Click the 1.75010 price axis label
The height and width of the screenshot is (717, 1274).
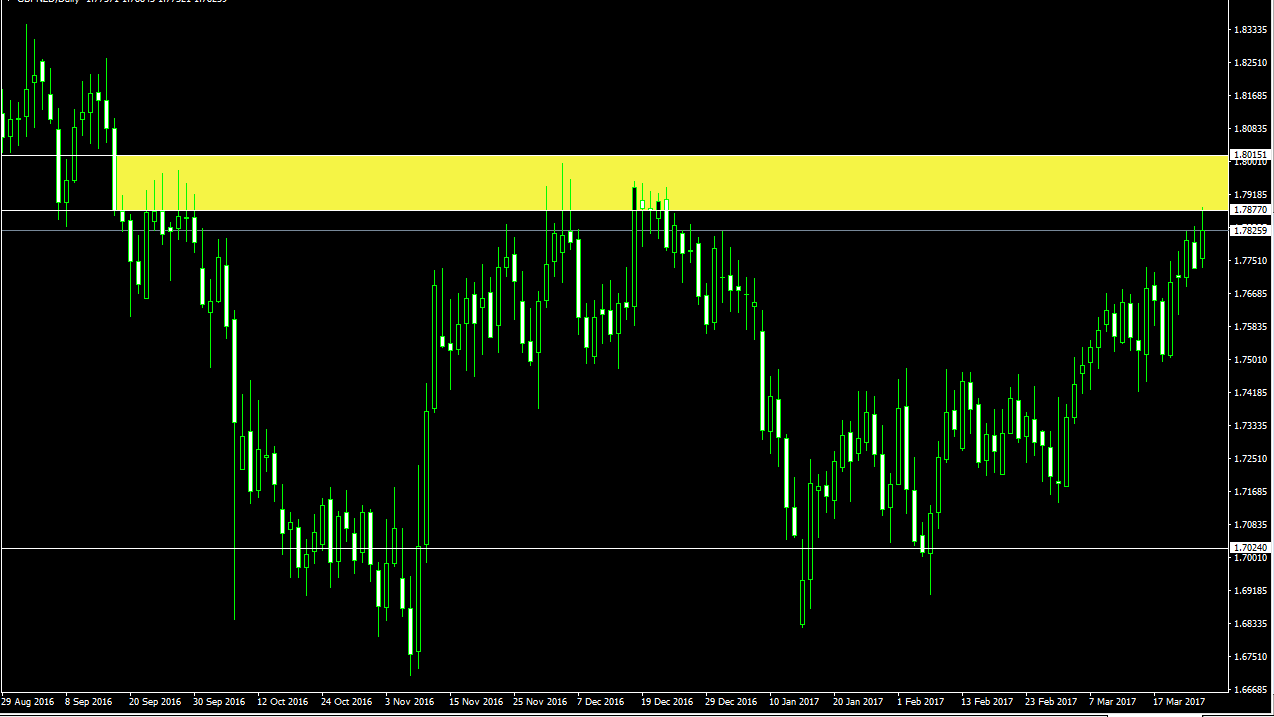click(1251, 360)
